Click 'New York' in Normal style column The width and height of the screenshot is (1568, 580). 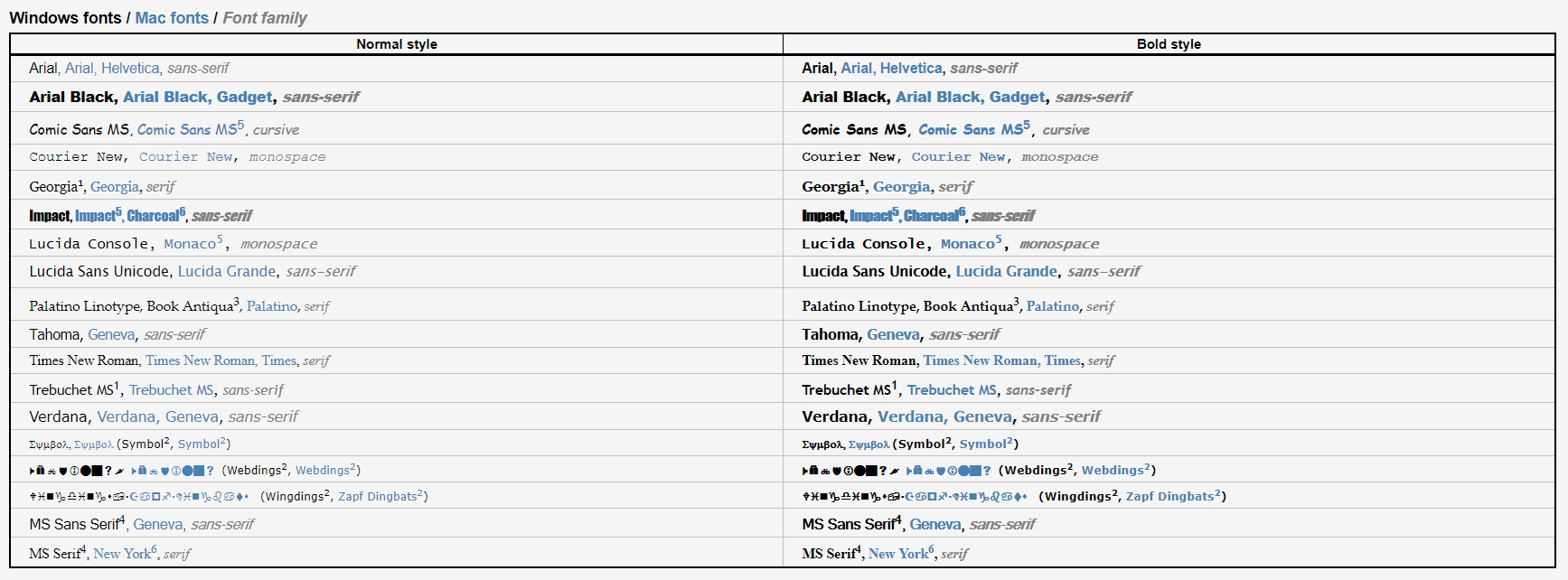[x=122, y=554]
